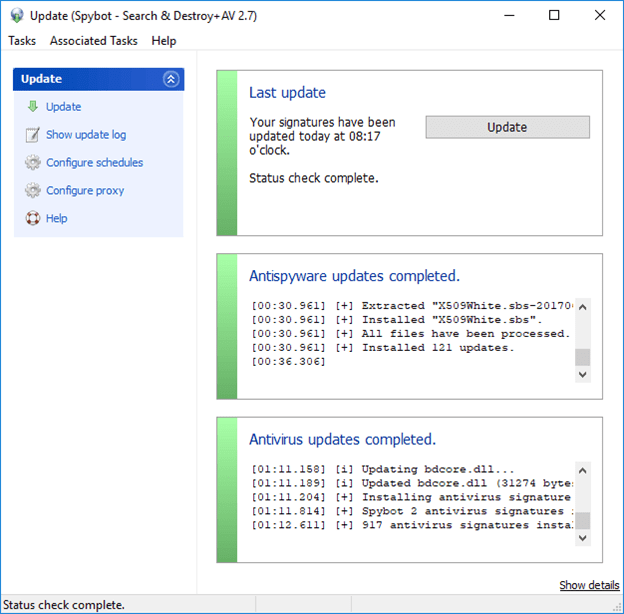Screen dimensions: 624x614
Task: Open the Tasks menu
Action: pos(22,41)
